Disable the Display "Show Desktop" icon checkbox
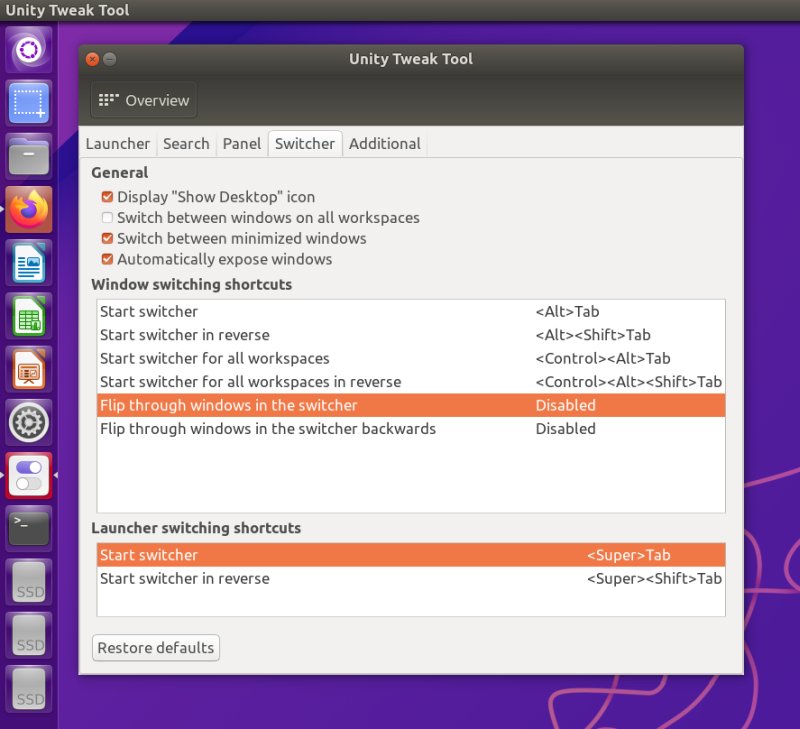The image size is (800, 729). (107, 197)
